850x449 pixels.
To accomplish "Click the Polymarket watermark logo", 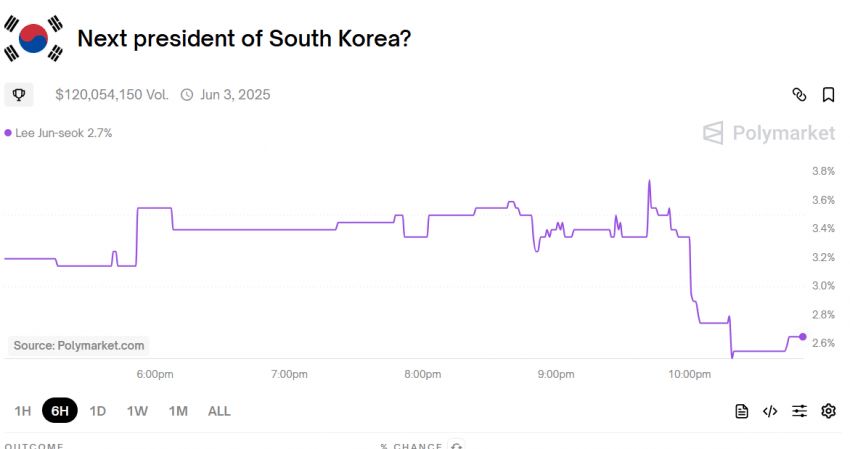I will (x=769, y=133).
